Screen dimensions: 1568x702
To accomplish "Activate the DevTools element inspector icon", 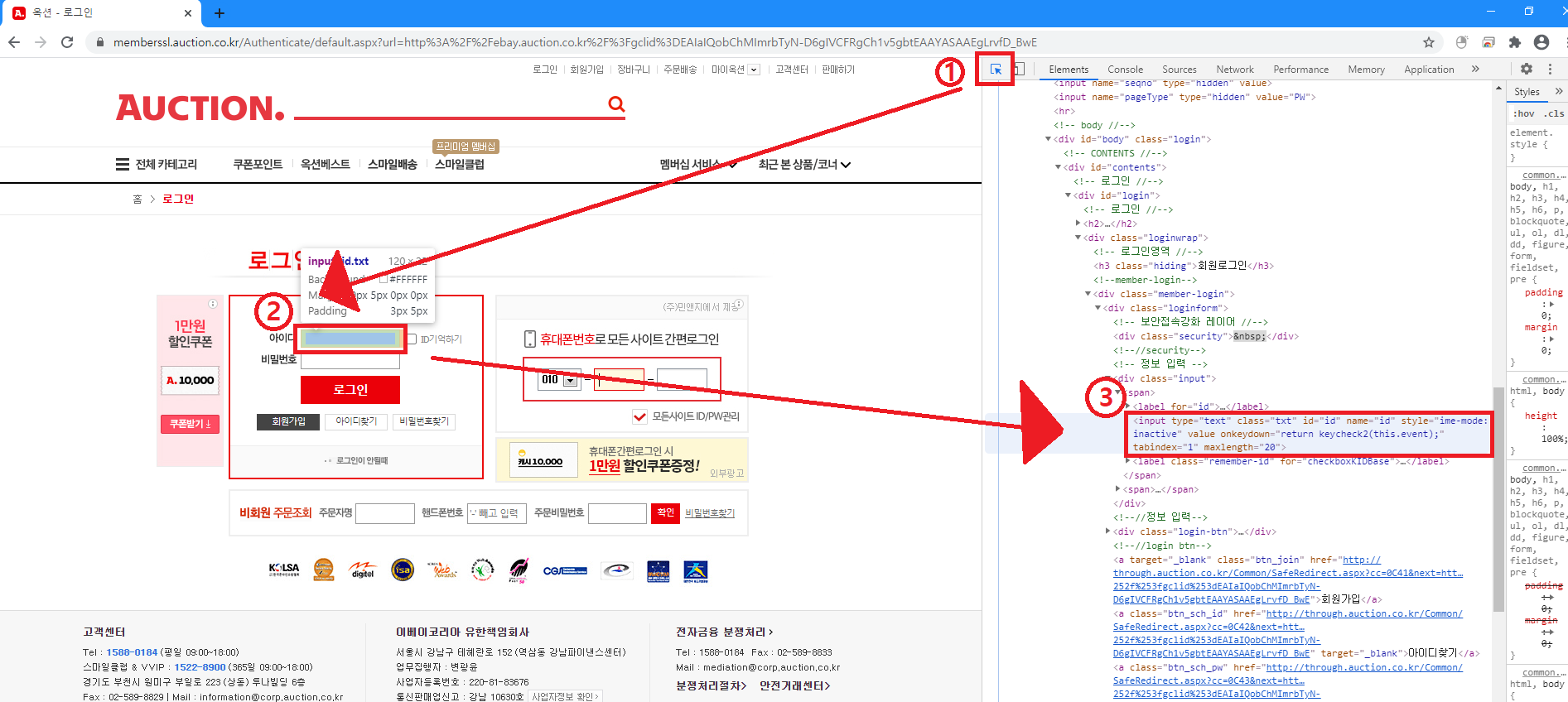I will 996,70.
